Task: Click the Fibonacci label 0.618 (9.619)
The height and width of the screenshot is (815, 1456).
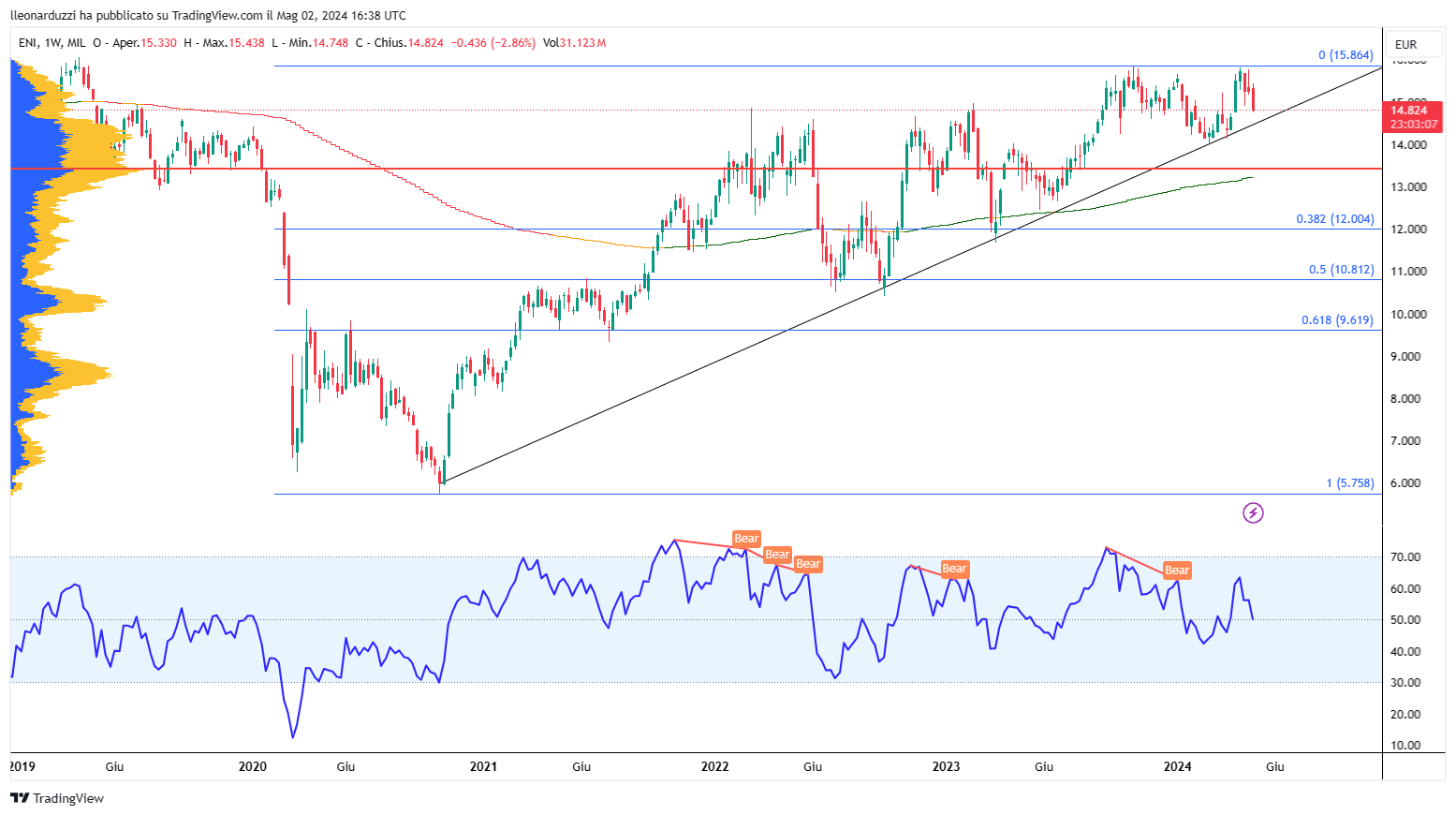Action: (1337, 320)
